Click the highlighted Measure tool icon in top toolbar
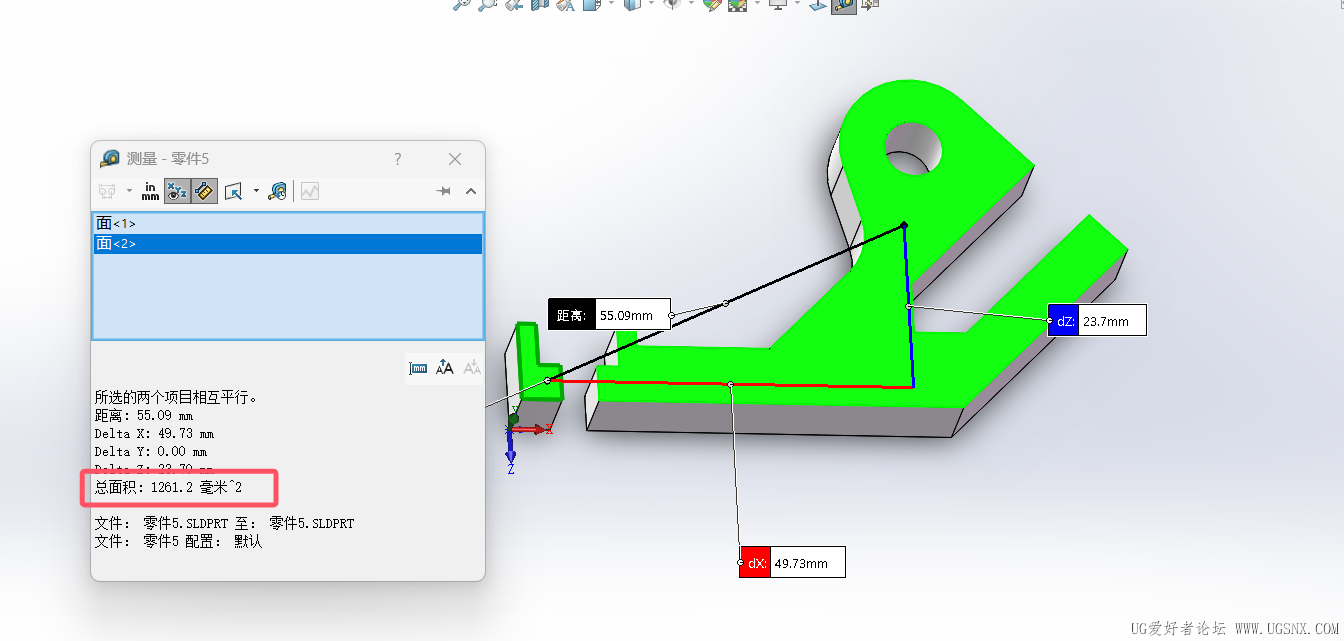Viewport: 1344px width, 641px height. [x=844, y=6]
